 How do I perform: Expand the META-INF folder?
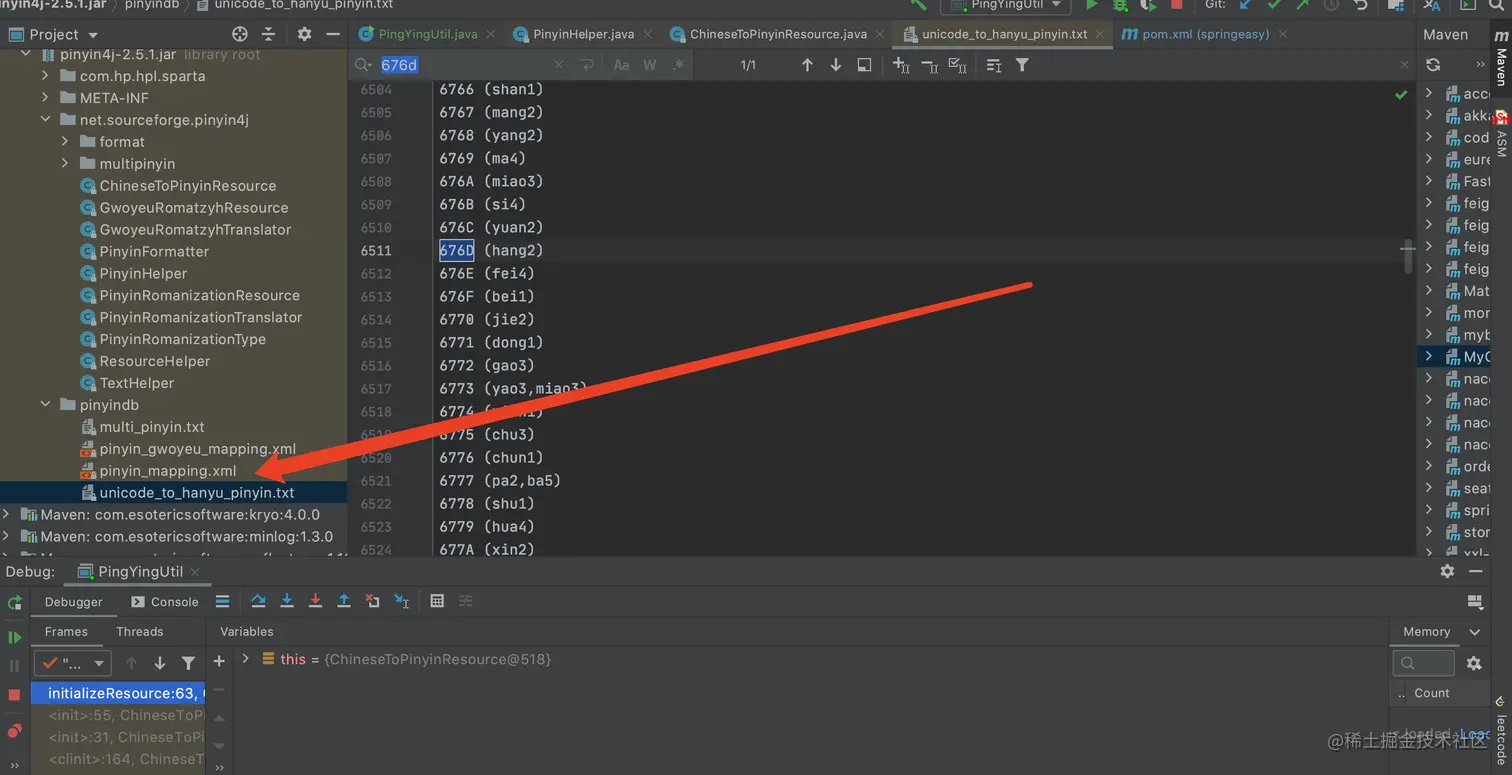tap(45, 98)
